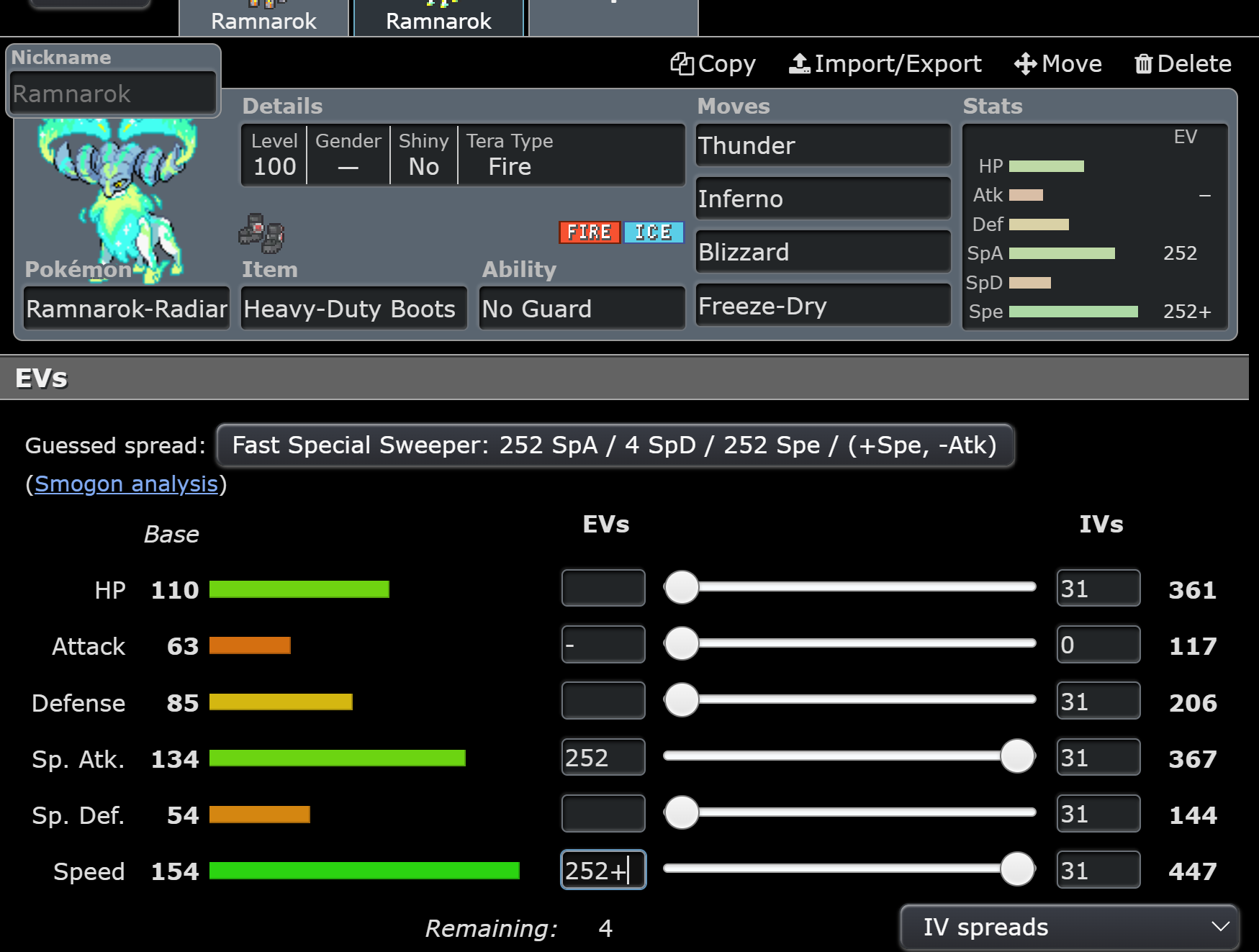Screen dimensions: 1259x952
Task: Switch to the first Ramnarok tab
Action: point(263,18)
